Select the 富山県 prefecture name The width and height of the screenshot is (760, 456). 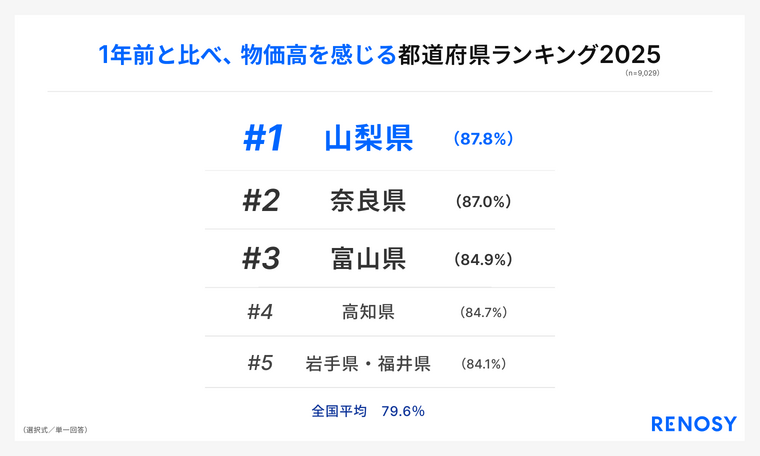[368, 259]
